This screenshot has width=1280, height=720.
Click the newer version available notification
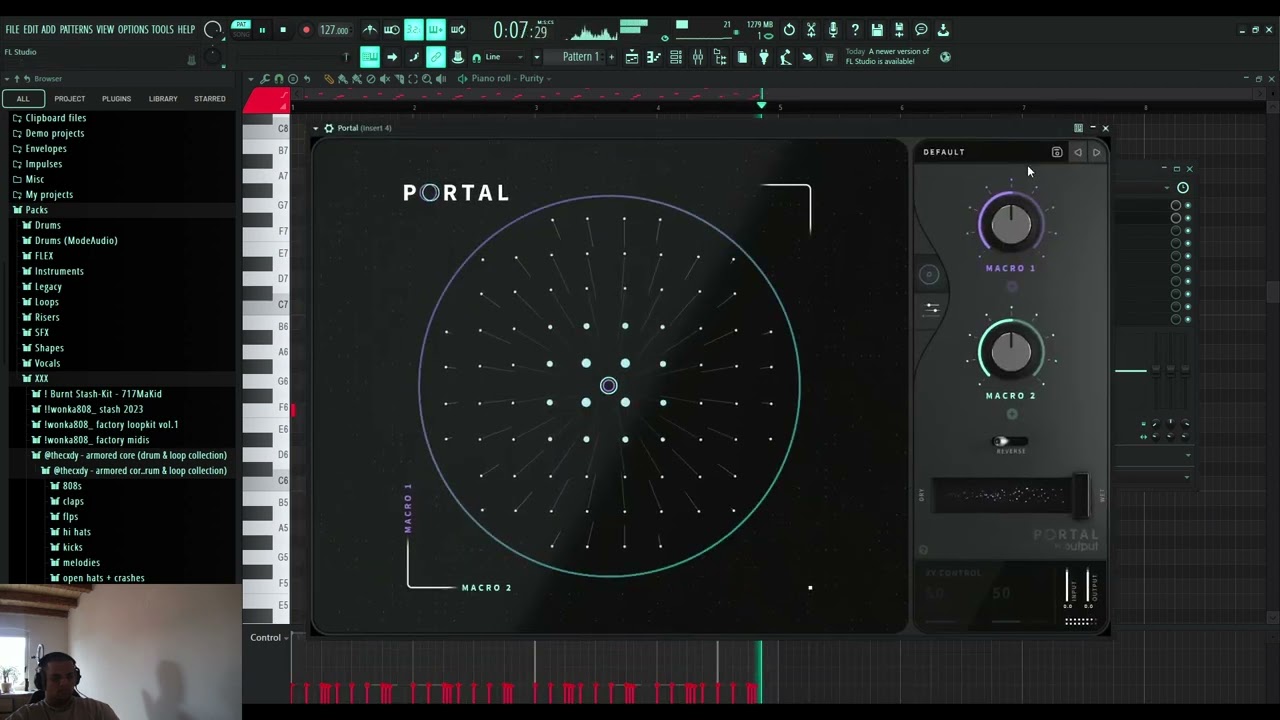[888, 57]
